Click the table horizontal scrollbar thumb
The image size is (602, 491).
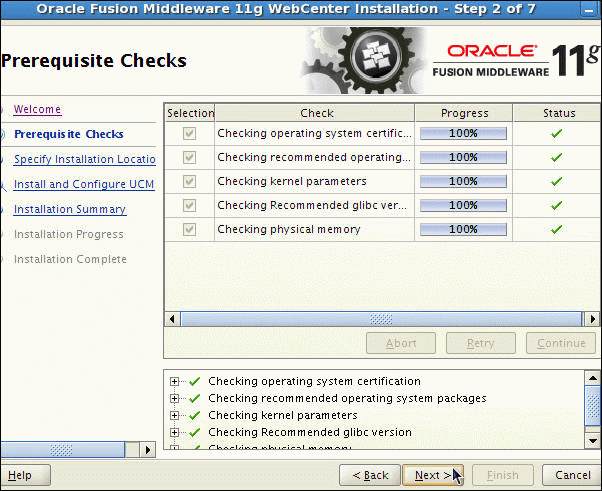381,319
